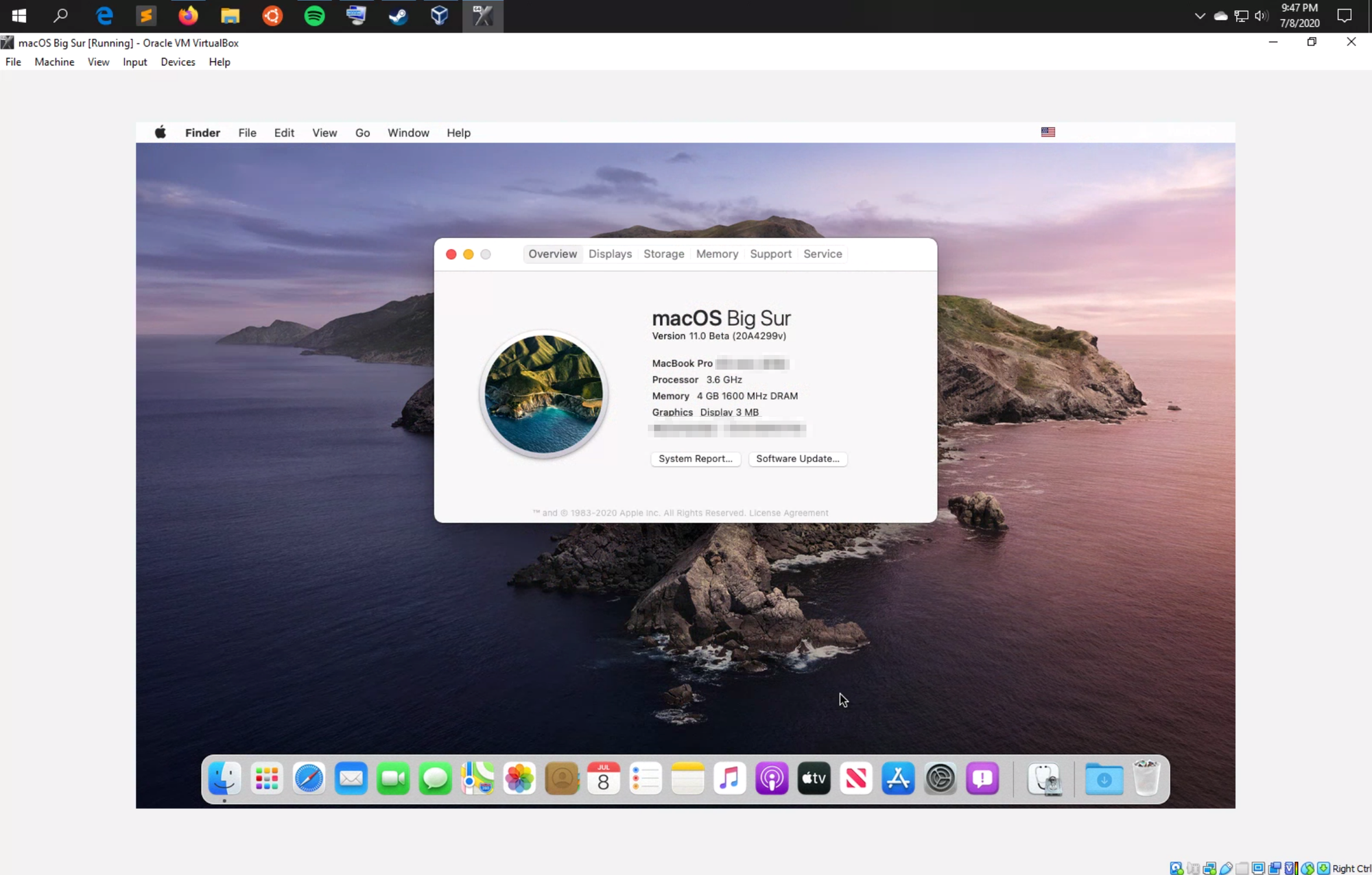The height and width of the screenshot is (875, 1372).
Task: Open Windows search magnifier
Action: point(60,16)
